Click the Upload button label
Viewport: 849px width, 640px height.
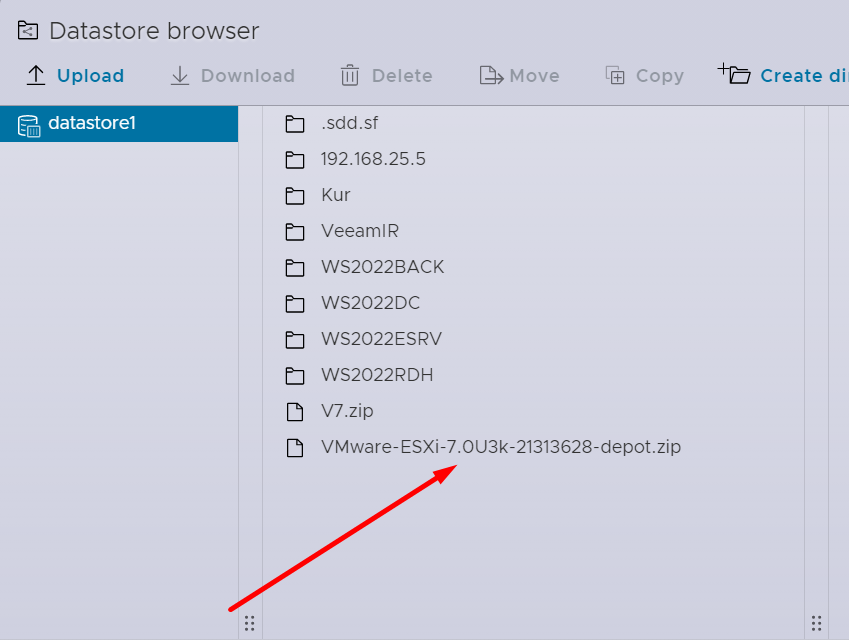pos(90,76)
